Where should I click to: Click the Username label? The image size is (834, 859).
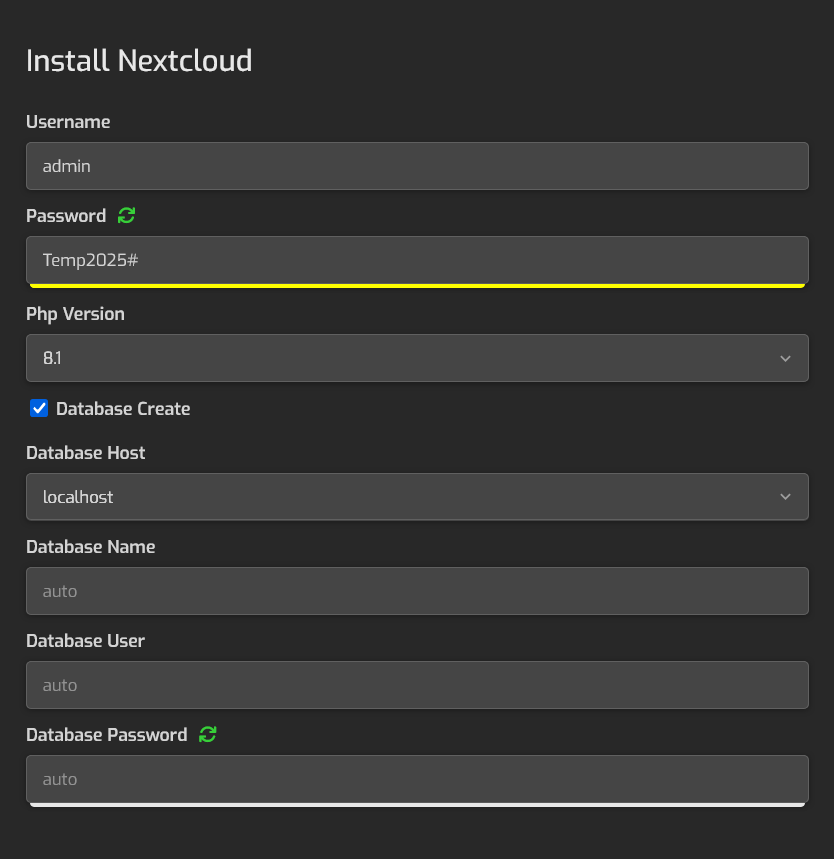pos(68,122)
